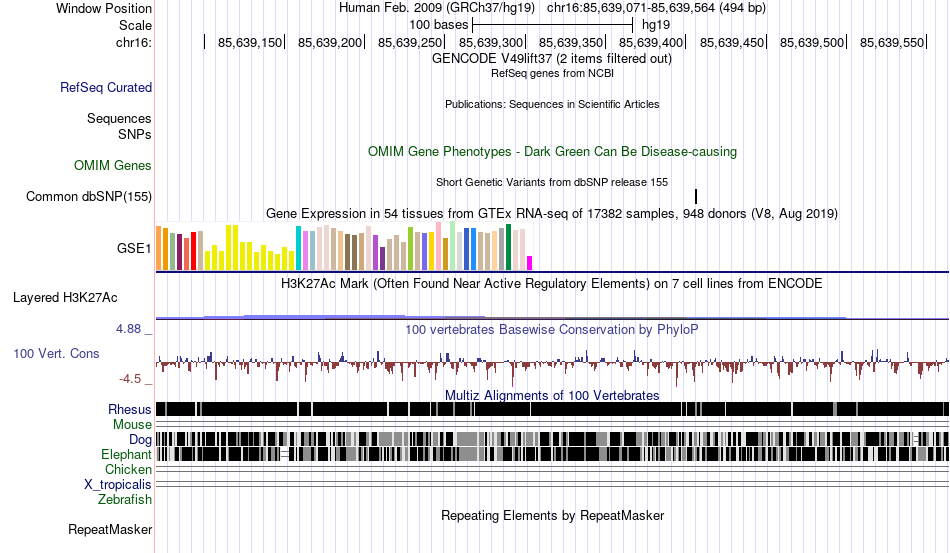Click the chr16: ruler label
Image resolution: width=950 pixels, height=553 pixels.
tap(133, 42)
